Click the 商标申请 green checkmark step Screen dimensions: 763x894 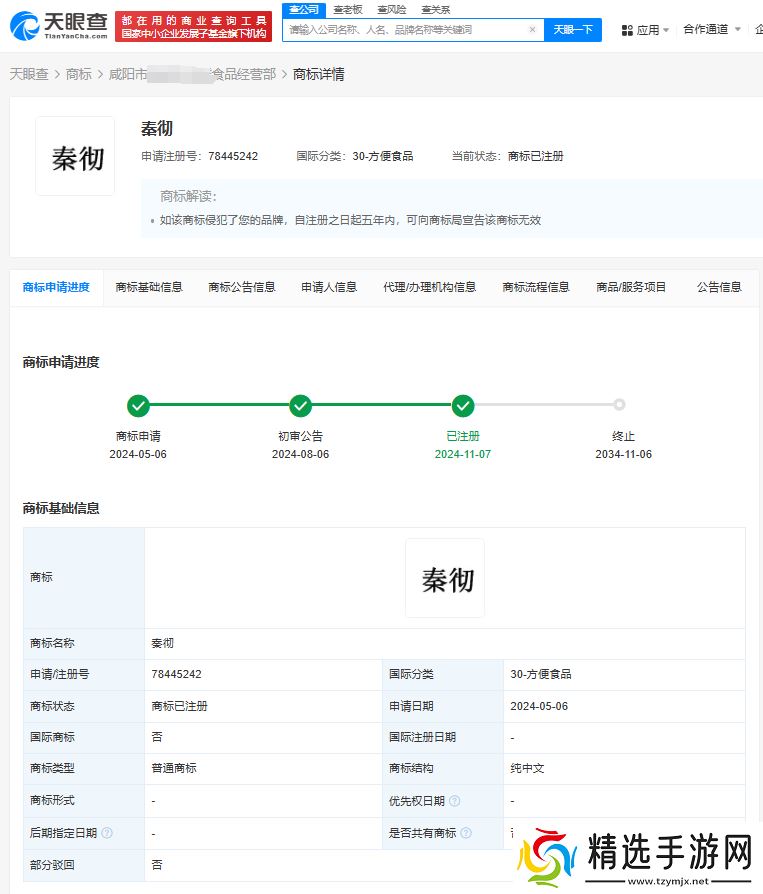(138, 406)
